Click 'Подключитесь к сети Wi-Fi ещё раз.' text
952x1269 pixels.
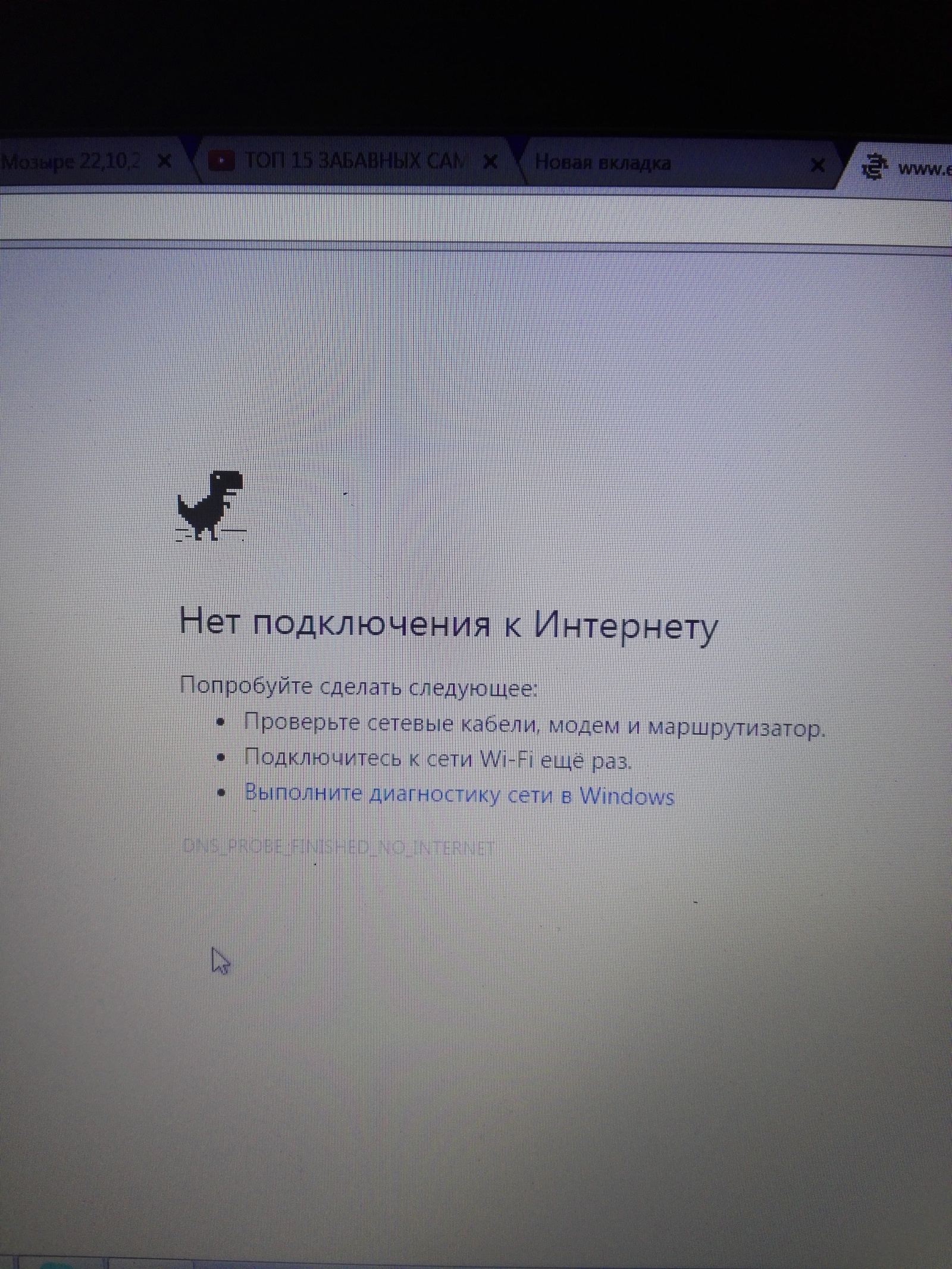click(x=438, y=759)
